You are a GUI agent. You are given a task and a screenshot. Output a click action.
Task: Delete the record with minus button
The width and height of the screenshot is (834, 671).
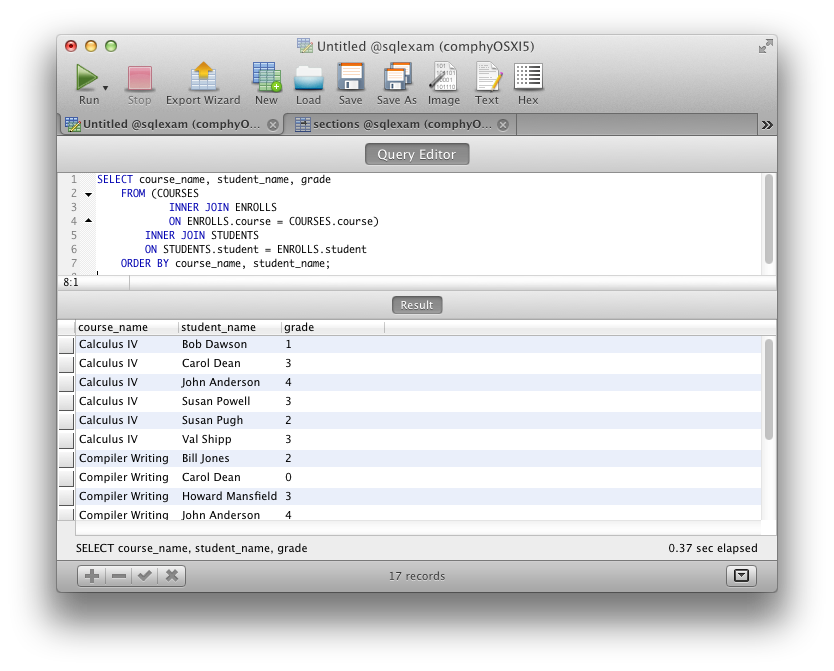[119, 576]
